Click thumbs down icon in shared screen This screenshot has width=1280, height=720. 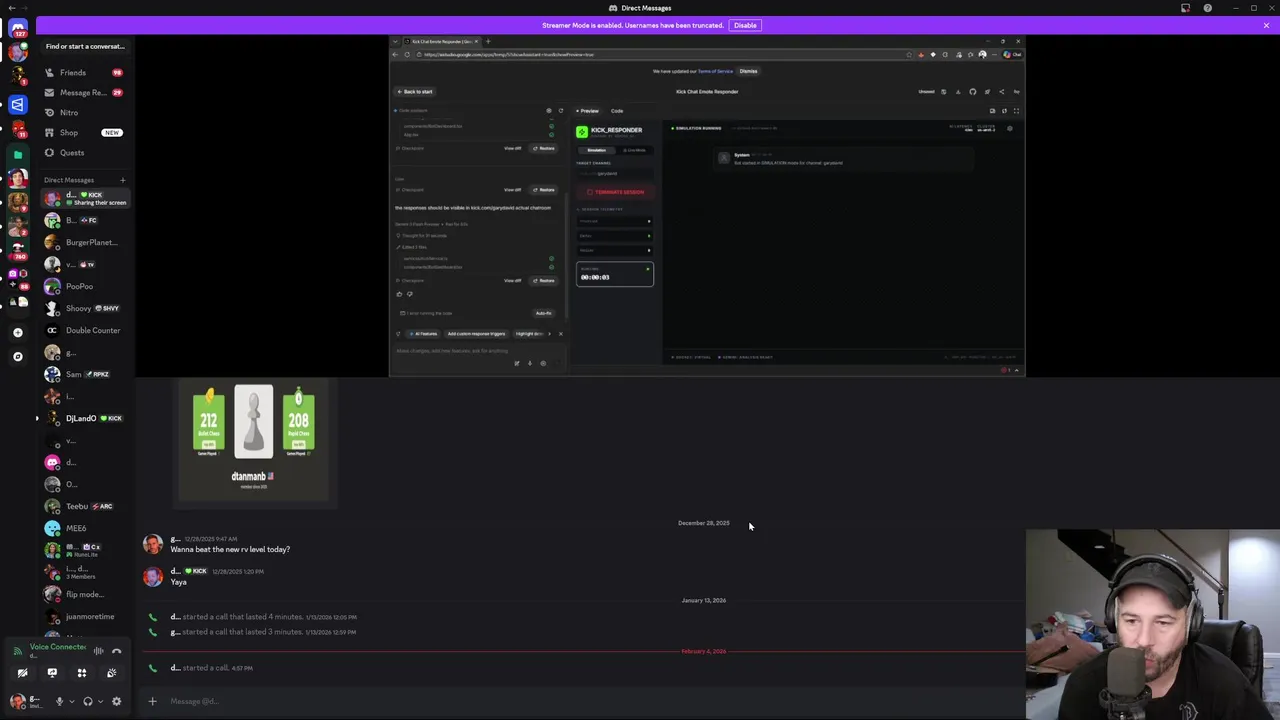click(409, 294)
